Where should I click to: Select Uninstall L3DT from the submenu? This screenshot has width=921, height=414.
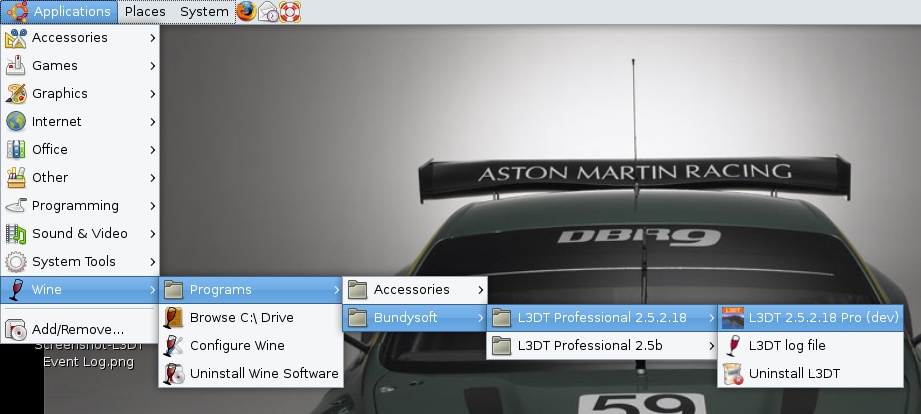793,374
